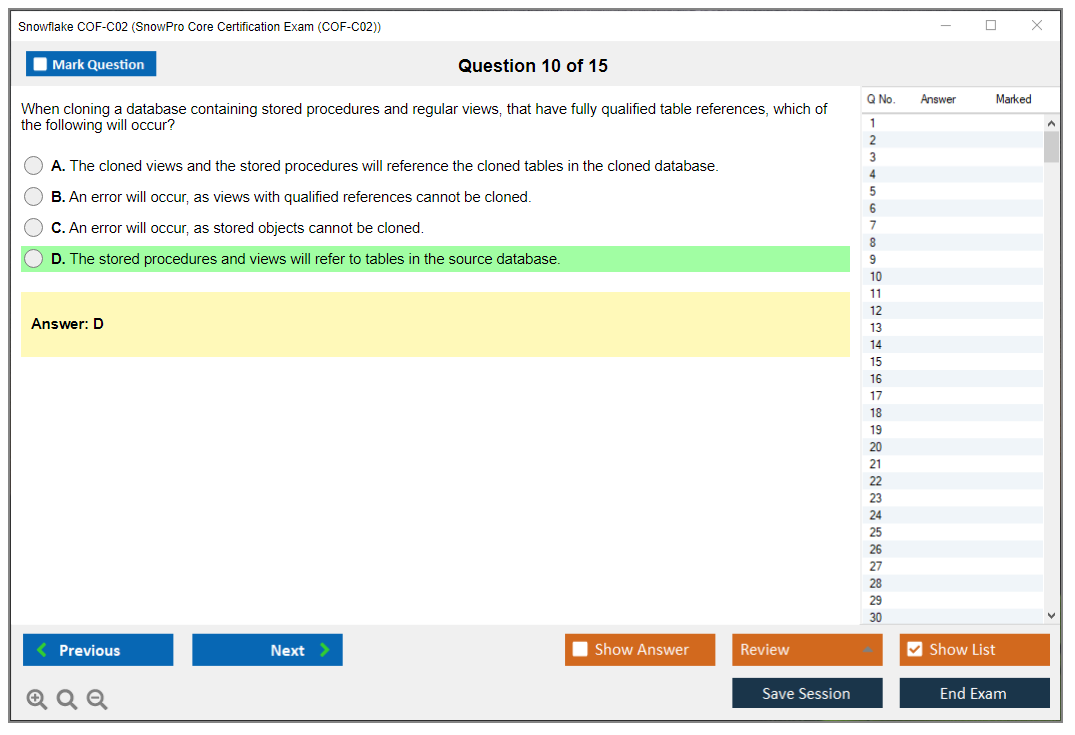The image size is (1075, 735).
Task: Go to the Next question
Action: click(267, 650)
